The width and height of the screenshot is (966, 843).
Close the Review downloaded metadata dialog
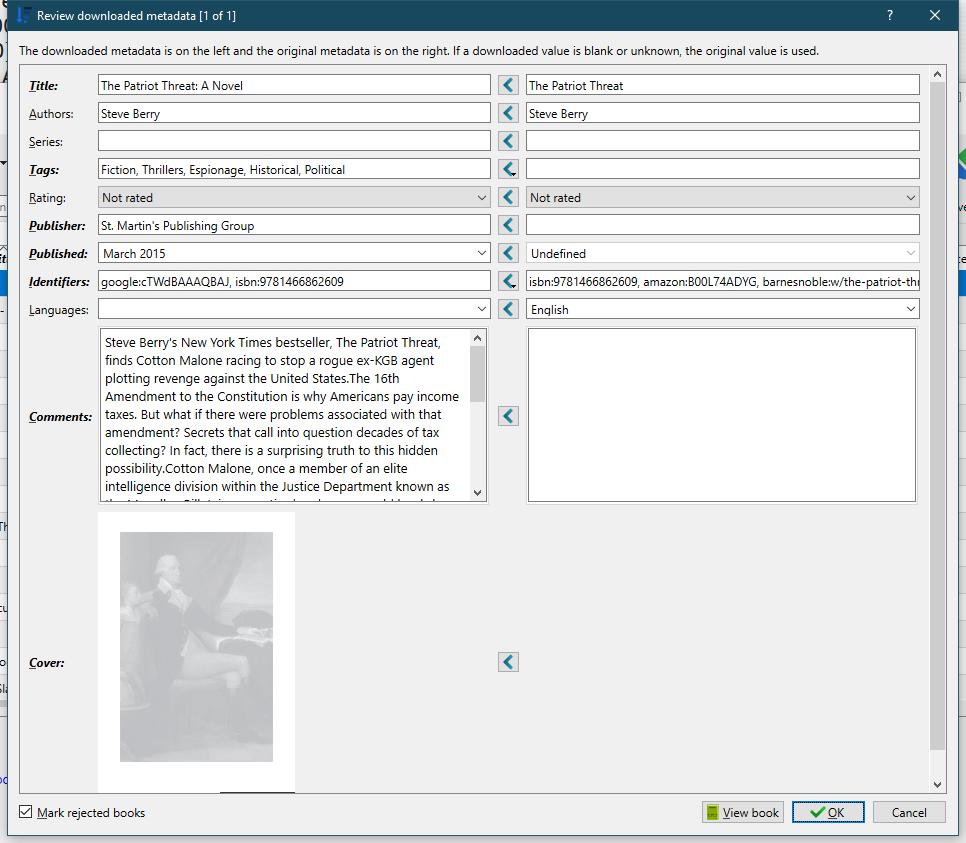[935, 15]
